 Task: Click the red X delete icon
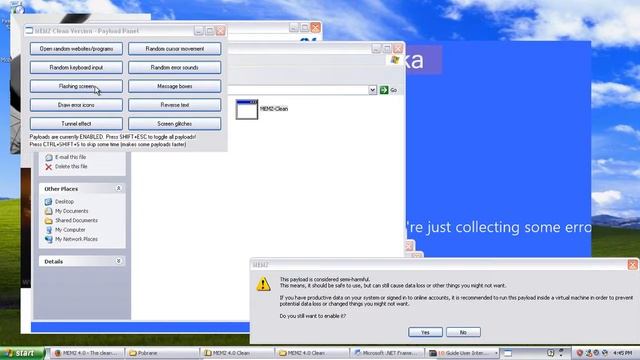point(49,167)
